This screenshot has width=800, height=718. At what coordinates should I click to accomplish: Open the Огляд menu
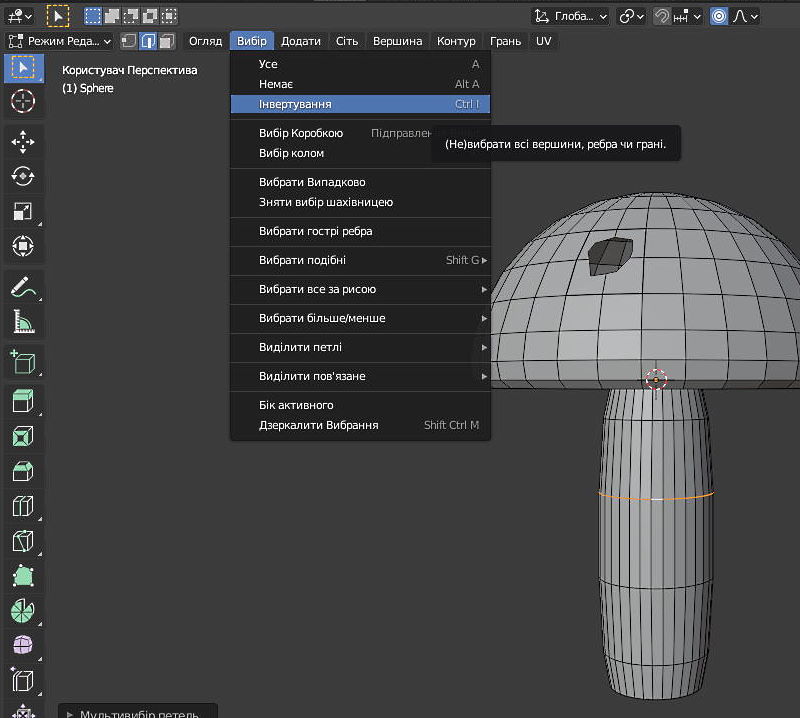[x=206, y=41]
